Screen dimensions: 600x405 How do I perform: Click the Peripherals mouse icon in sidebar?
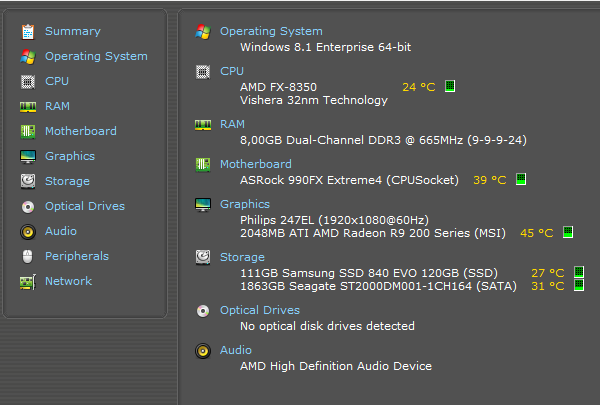pos(27,256)
